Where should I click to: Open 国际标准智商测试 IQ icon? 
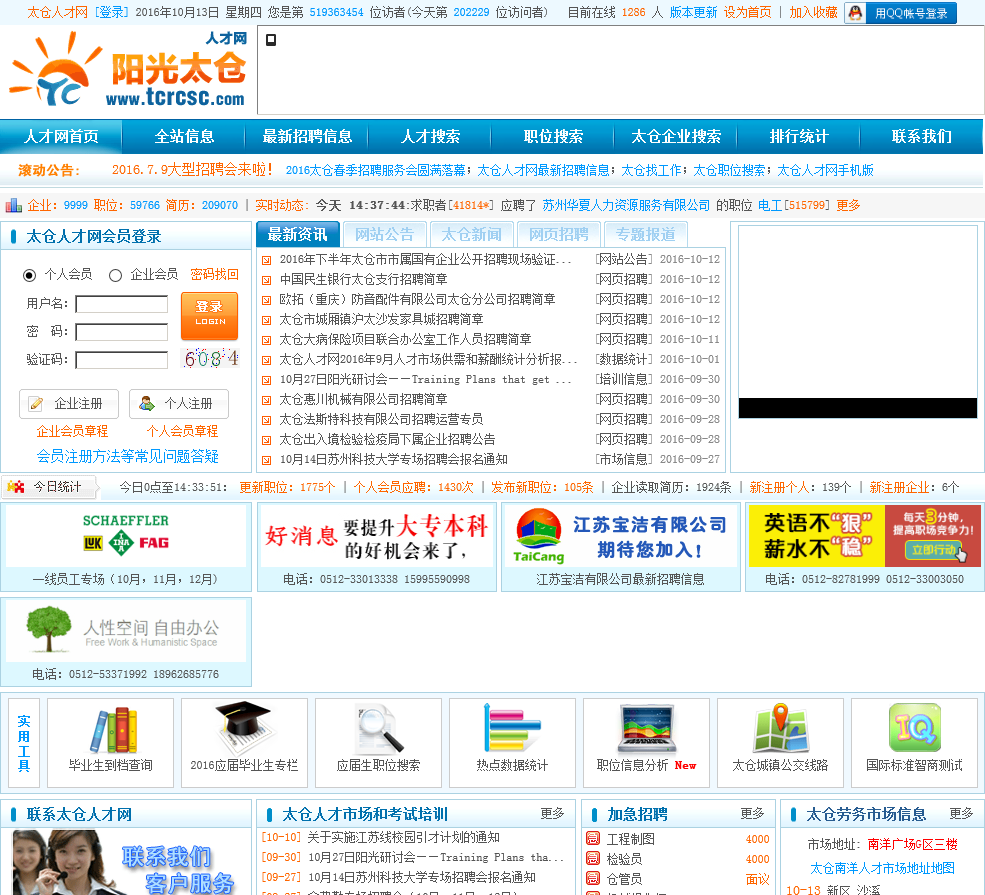click(x=915, y=727)
